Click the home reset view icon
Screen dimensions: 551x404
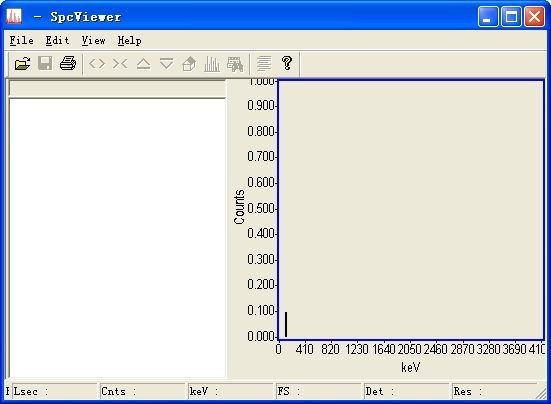click(x=189, y=64)
